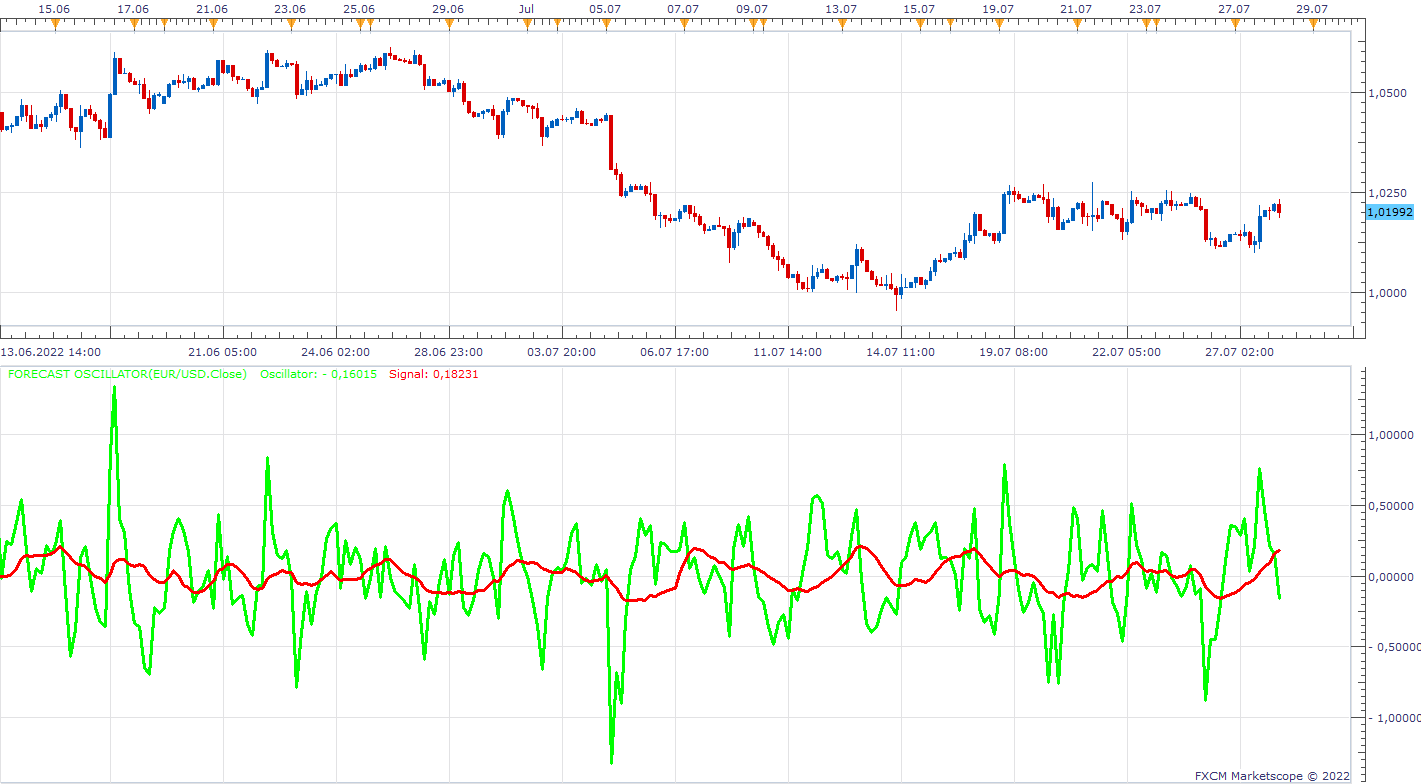1423x784 pixels.
Task: Select the orange marker below 27.07
Action: tap(1234, 25)
